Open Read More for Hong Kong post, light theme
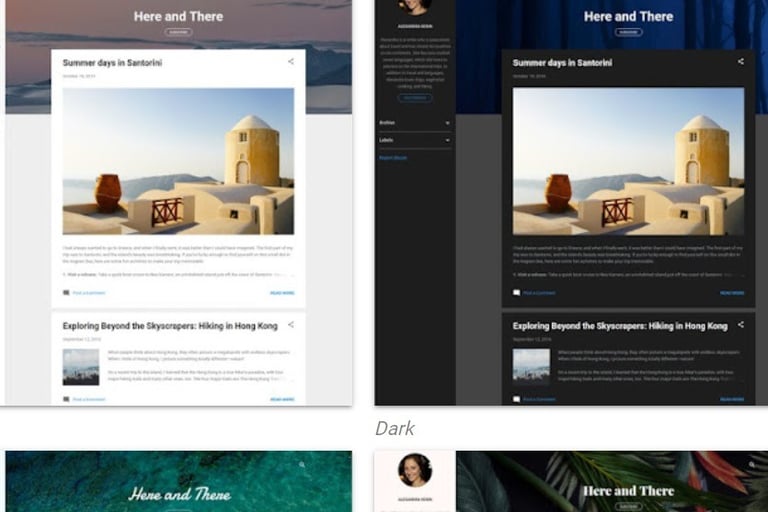 [x=282, y=399]
